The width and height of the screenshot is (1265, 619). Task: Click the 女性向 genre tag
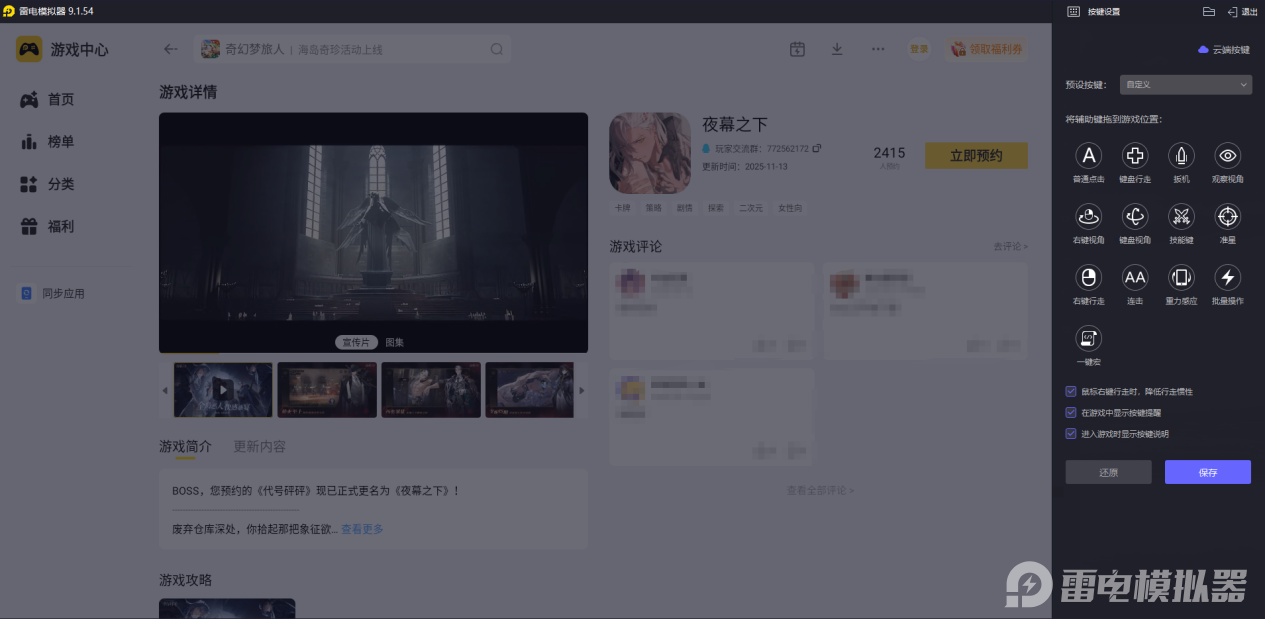pyautogui.click(x=789, y=208)
